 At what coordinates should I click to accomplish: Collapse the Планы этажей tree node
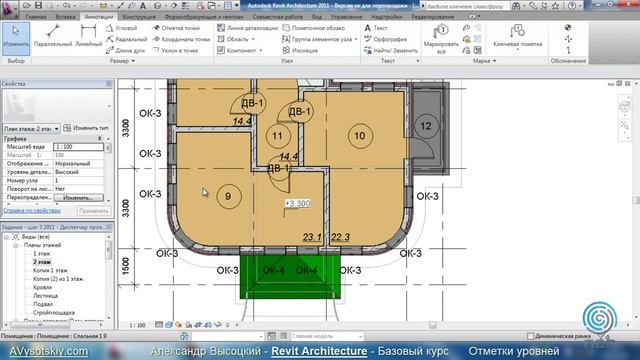pos(16,245)
